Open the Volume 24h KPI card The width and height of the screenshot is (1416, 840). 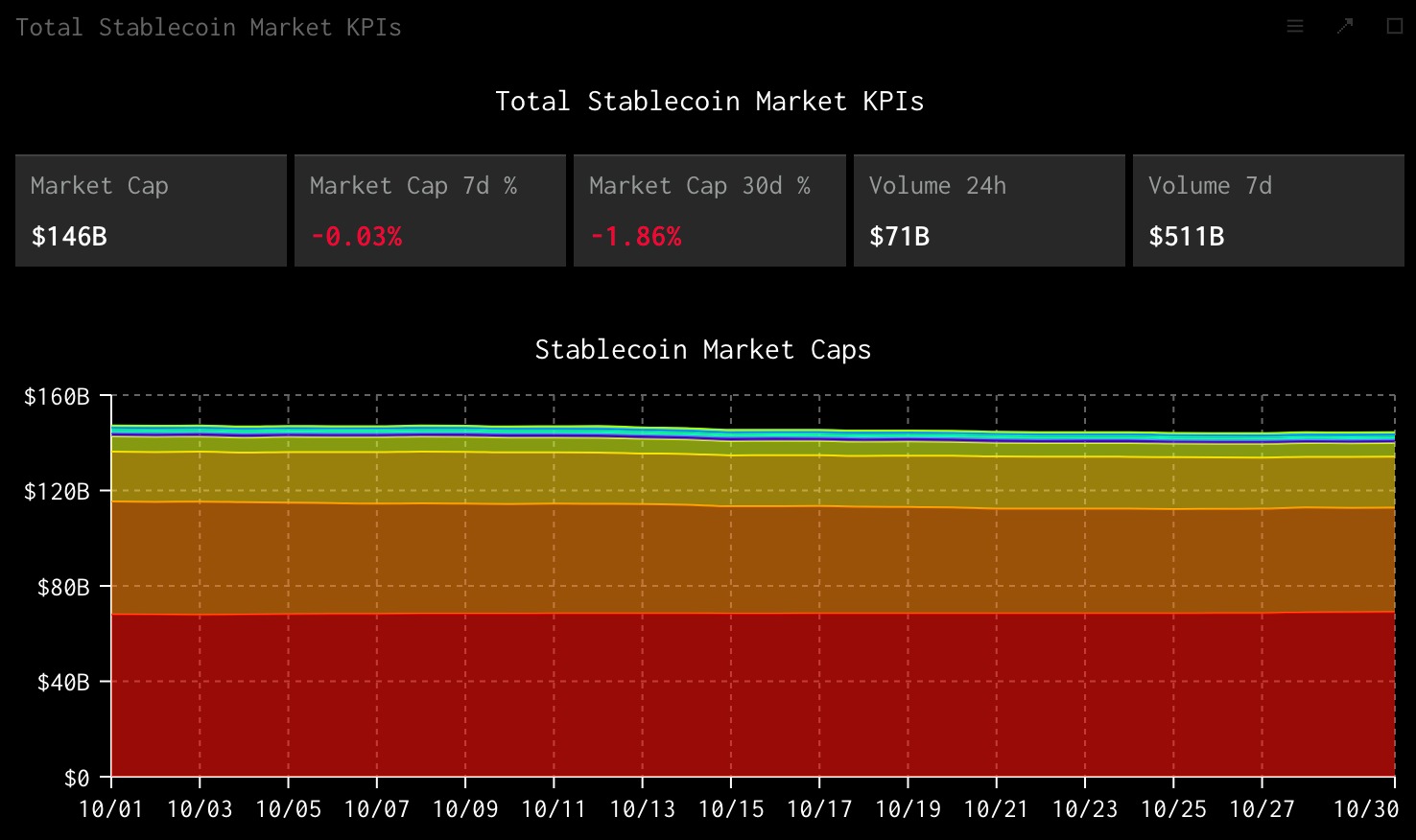click(988, 211)
